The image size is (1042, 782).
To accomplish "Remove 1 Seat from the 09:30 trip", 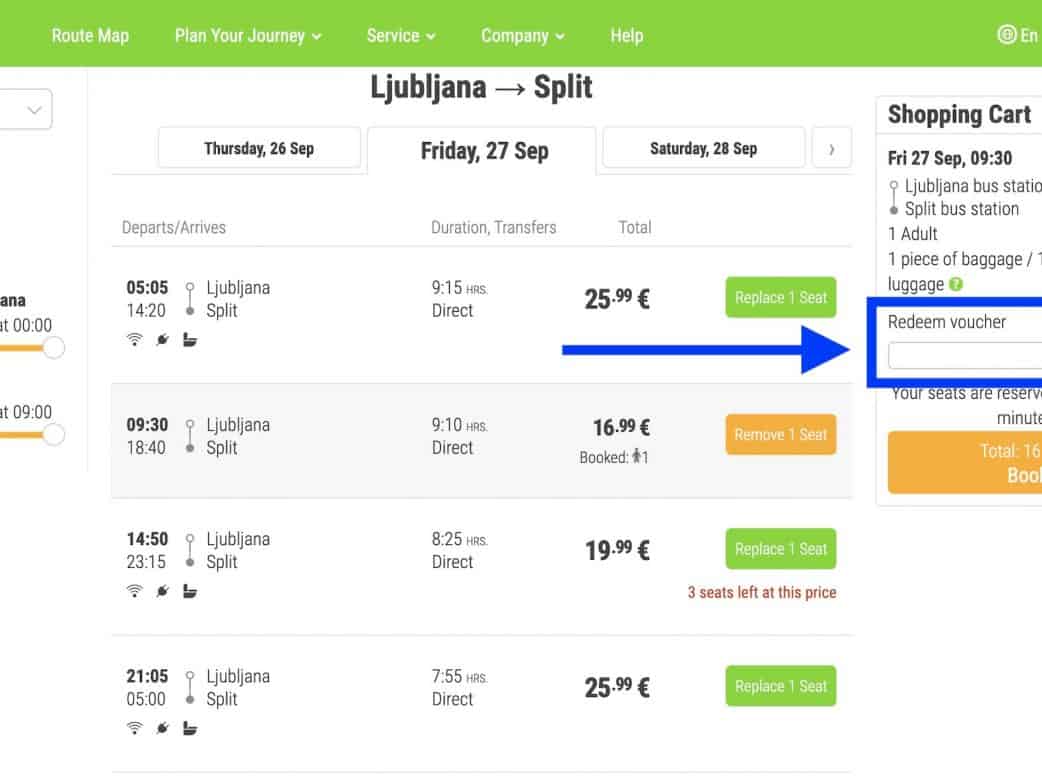I will (780, 435).
